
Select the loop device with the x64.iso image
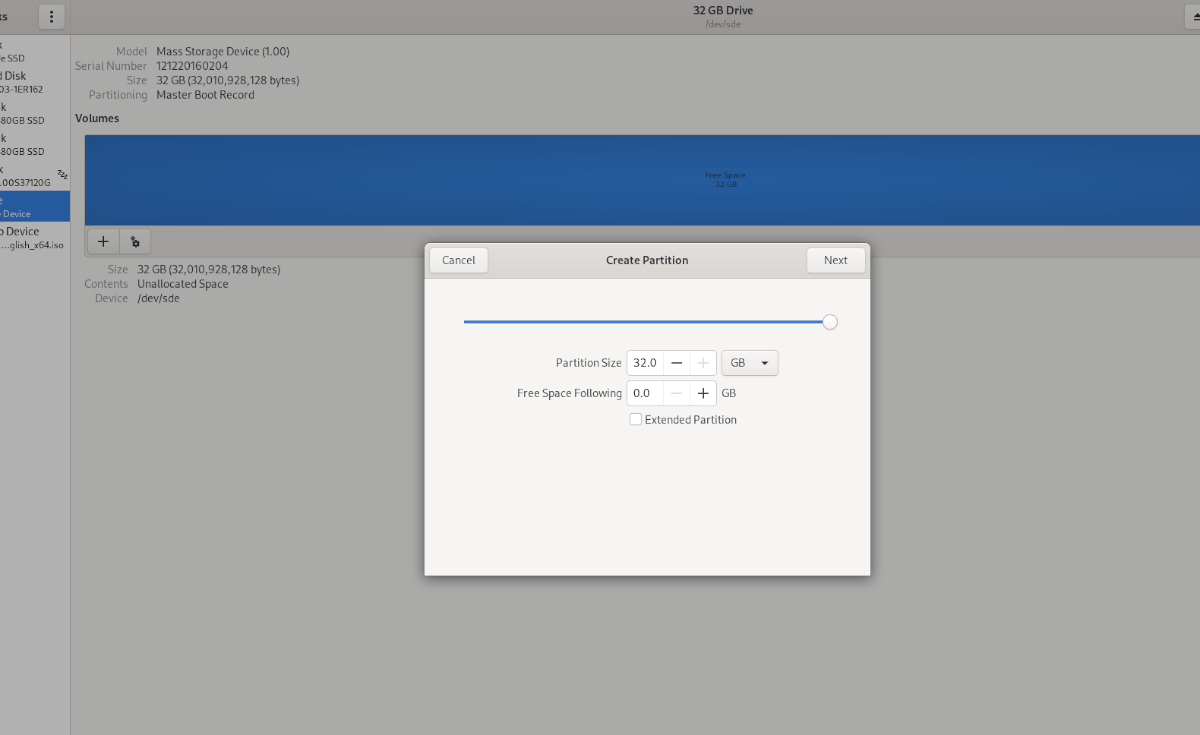click(33, 238)
